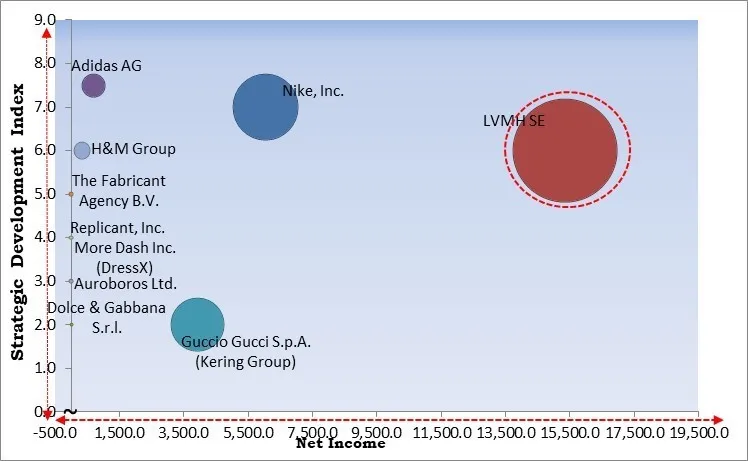Click the Fabricant Agency data point marker
This screenshot has height=461, width=748.
point(70,194)
